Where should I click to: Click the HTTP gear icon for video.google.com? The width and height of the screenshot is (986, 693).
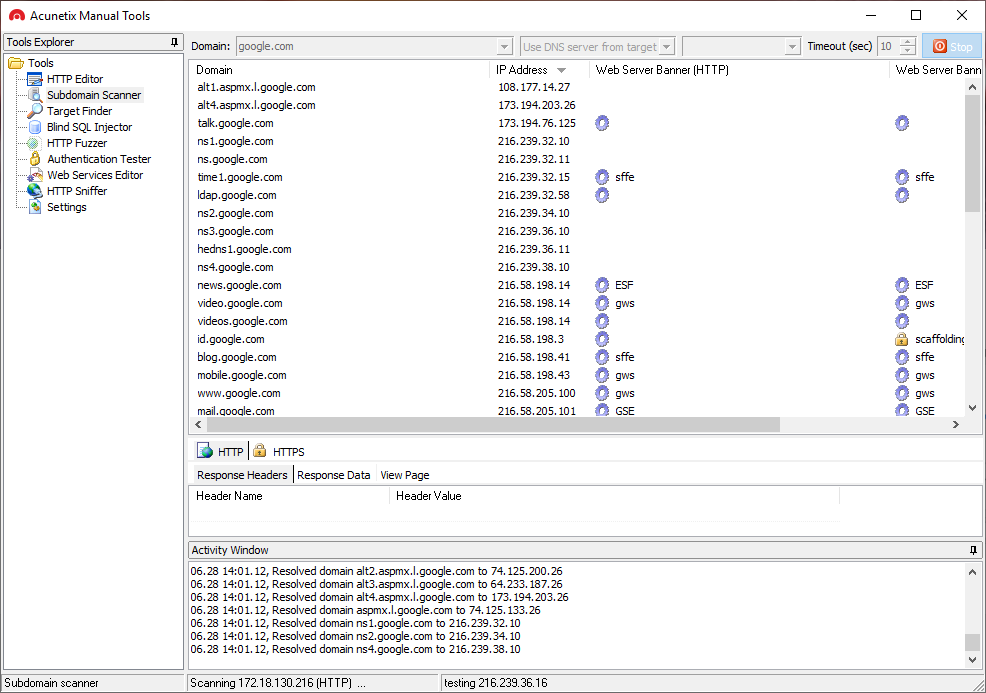click(602, 303)
